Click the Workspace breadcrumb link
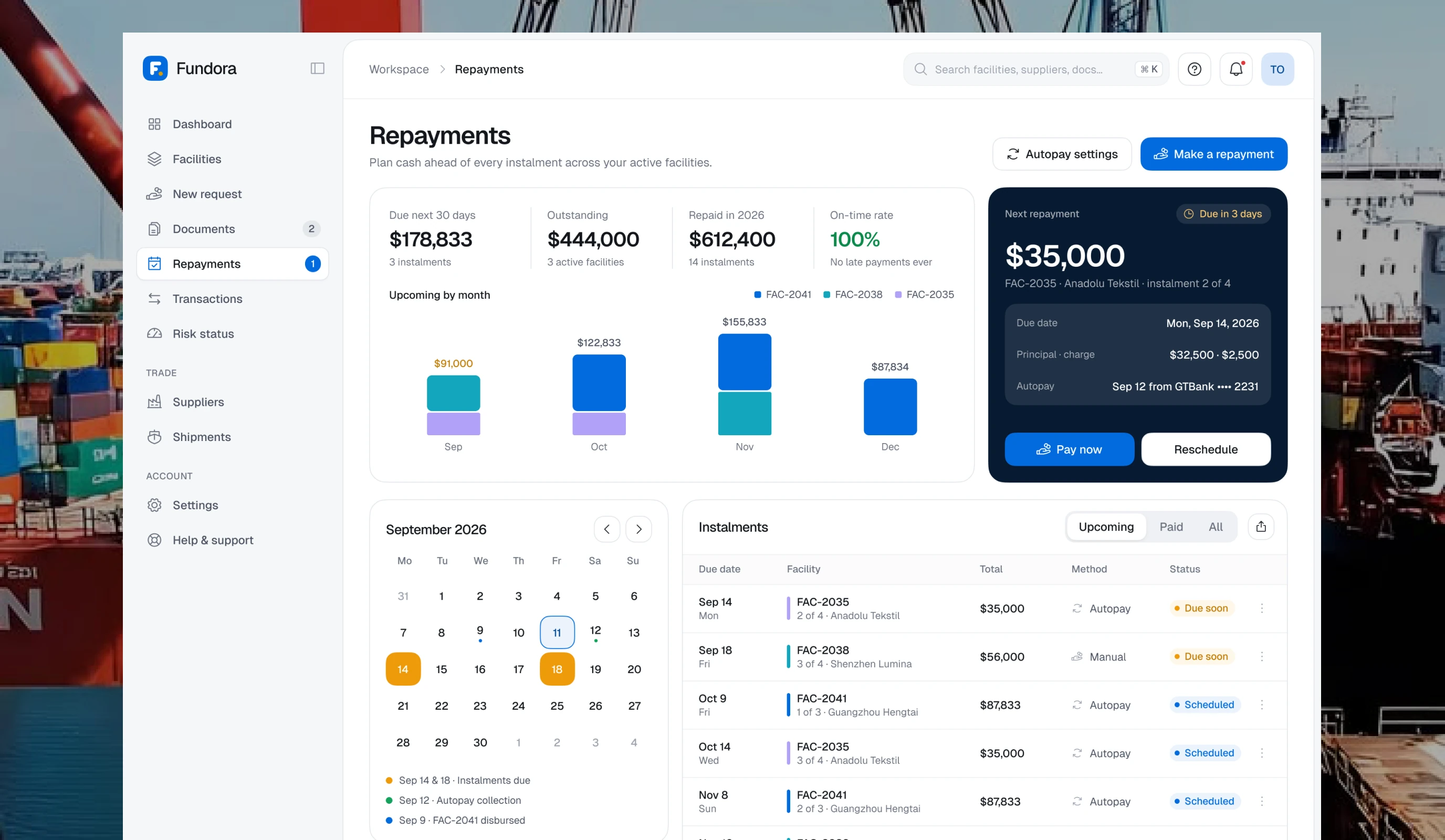 click(399, 69)
